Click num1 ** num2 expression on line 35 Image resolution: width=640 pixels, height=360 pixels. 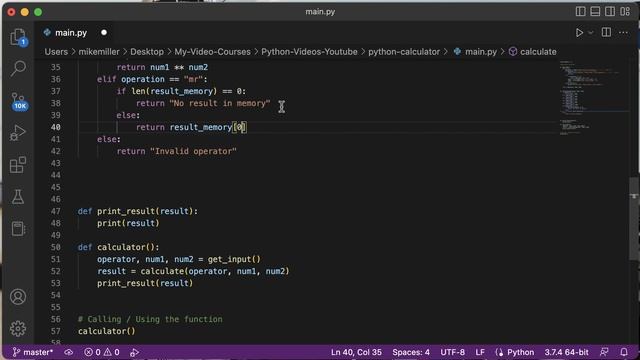179,67
